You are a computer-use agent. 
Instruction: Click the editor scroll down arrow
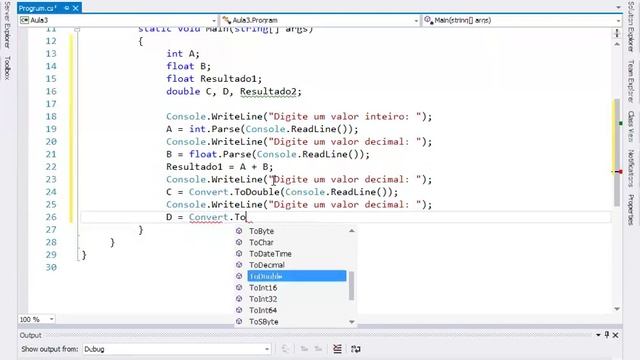tap(617, 309)
